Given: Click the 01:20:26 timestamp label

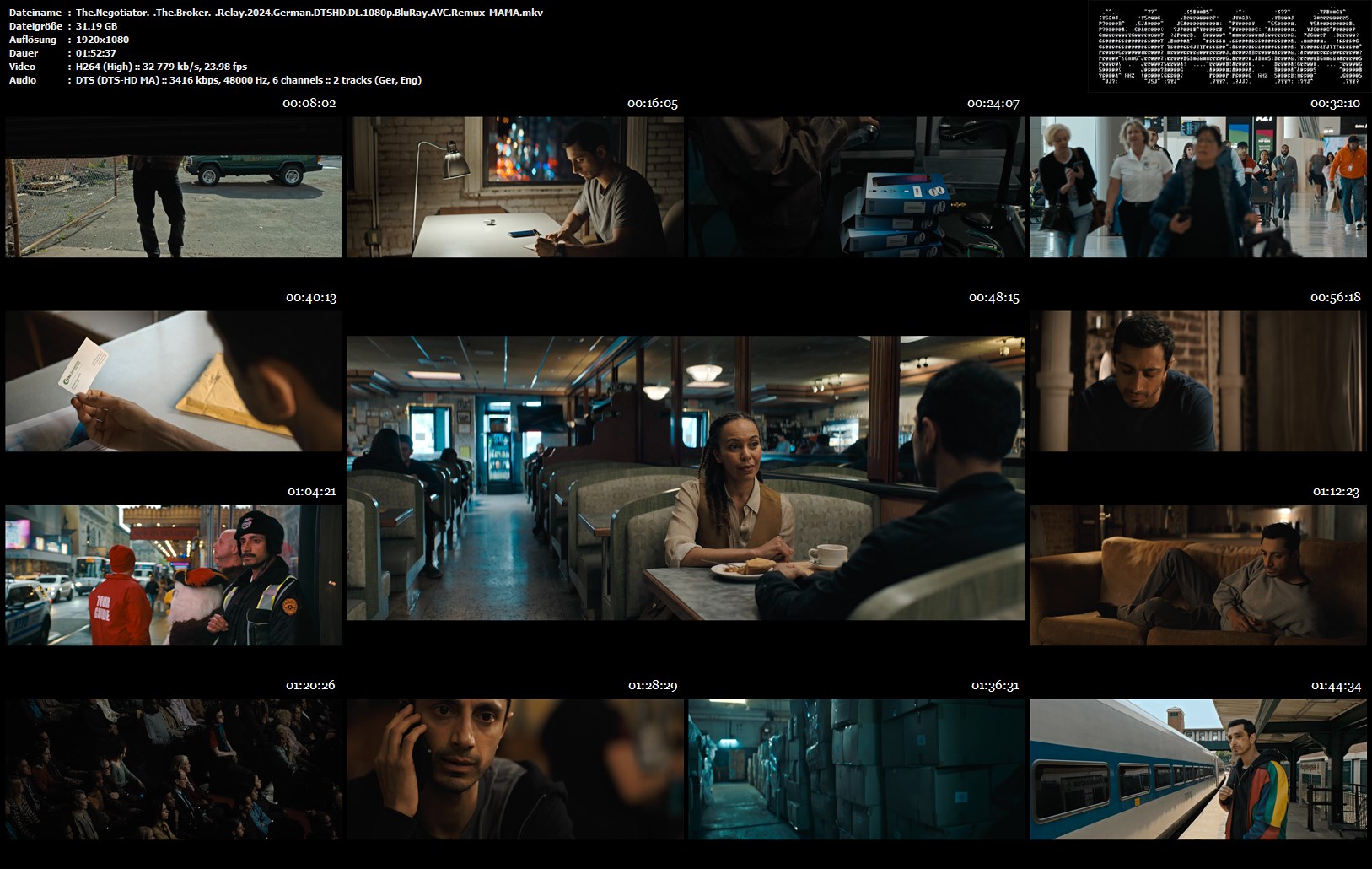Looking at the screenshot, I should coord(310,686).
